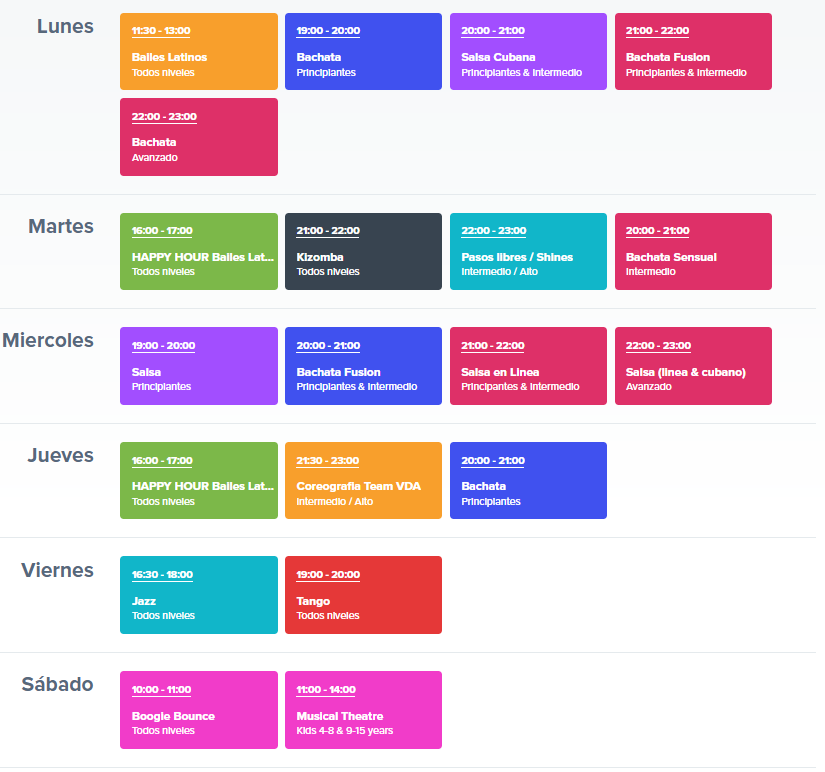Image resolution: width=825 pixels, height=772 pixels.
Task: Open Boogie Bounce Saturday class
Action: [199, 710]
